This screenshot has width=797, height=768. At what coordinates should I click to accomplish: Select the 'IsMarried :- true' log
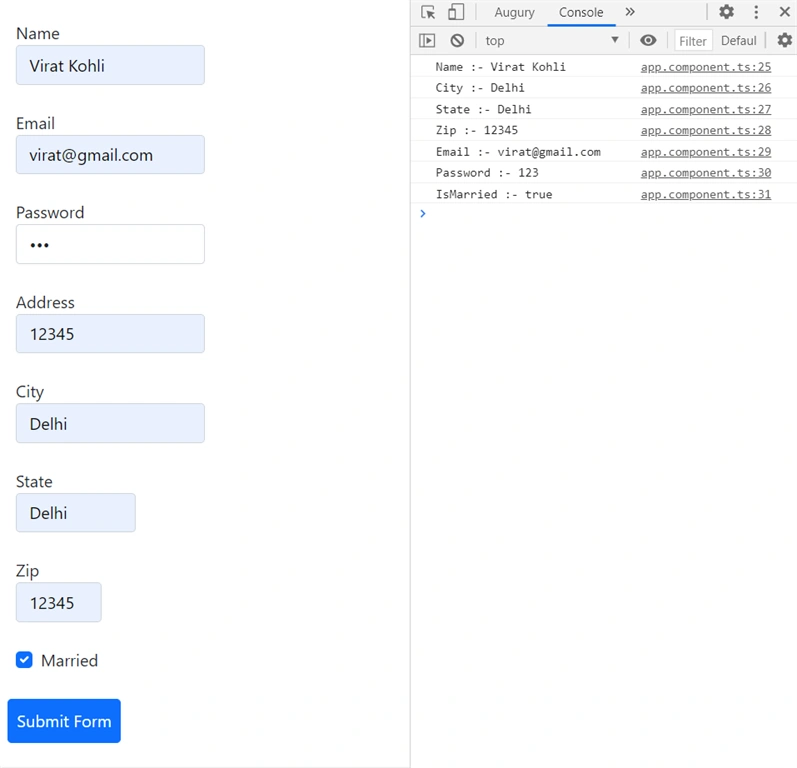[x=494, y=194]
